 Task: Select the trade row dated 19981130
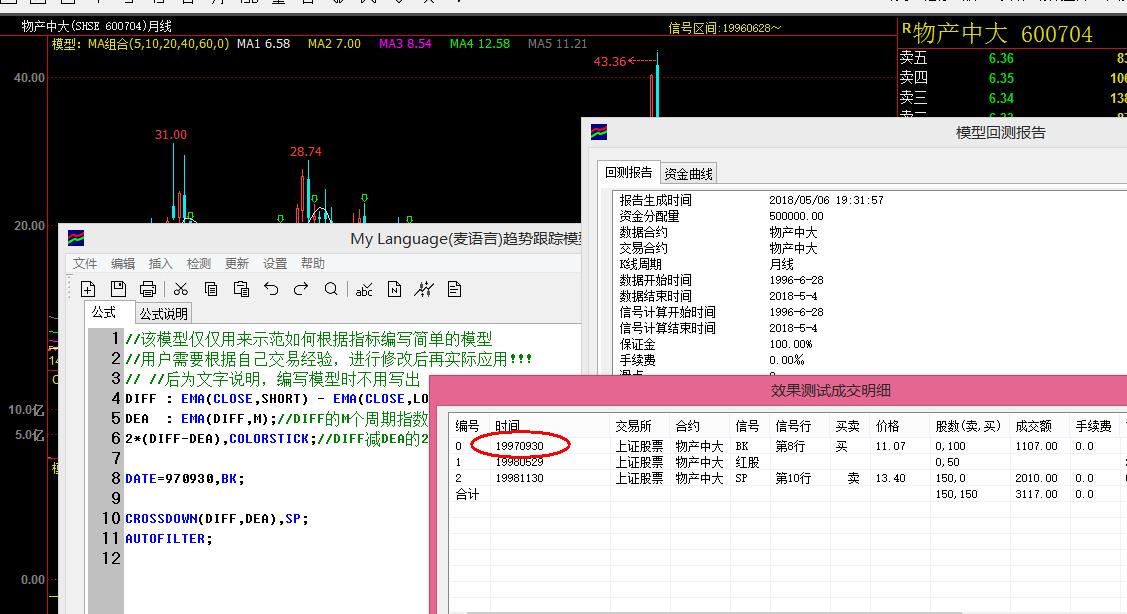(520, 478)
